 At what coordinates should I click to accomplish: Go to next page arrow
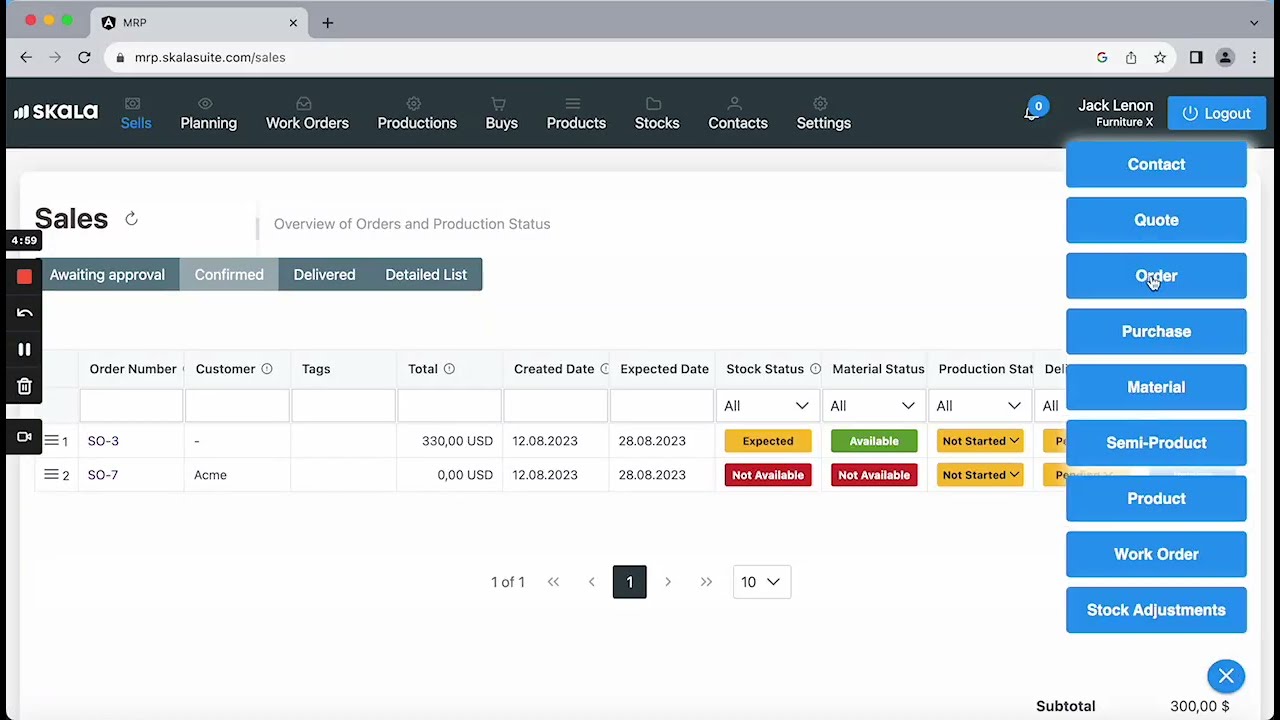(668, 582)
